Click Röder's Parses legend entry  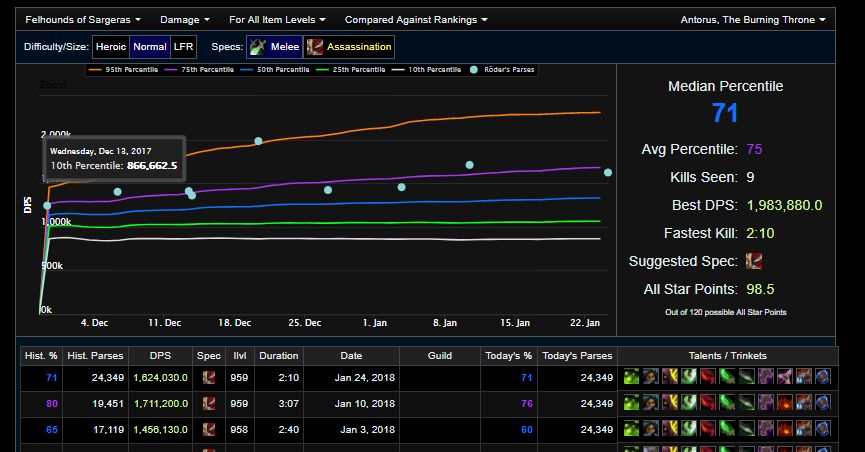pos(506,70)
